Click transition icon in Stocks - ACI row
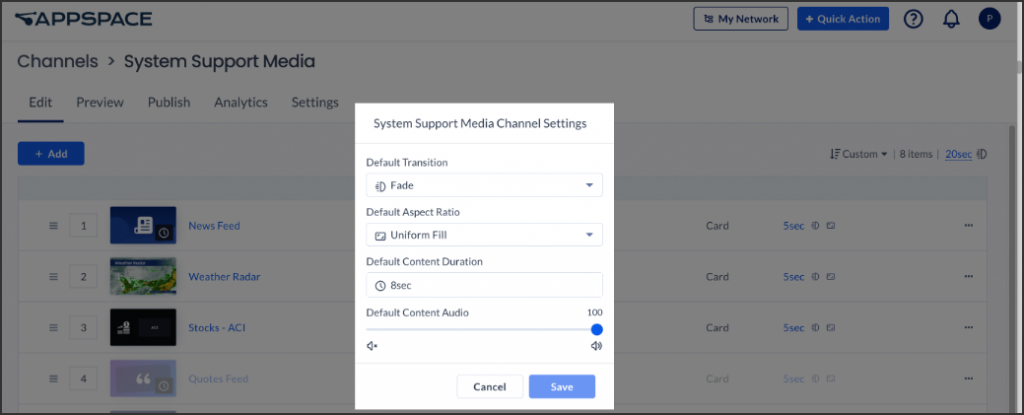The height and width of the screenshot is (415, 1024). (x=815, y=327)
